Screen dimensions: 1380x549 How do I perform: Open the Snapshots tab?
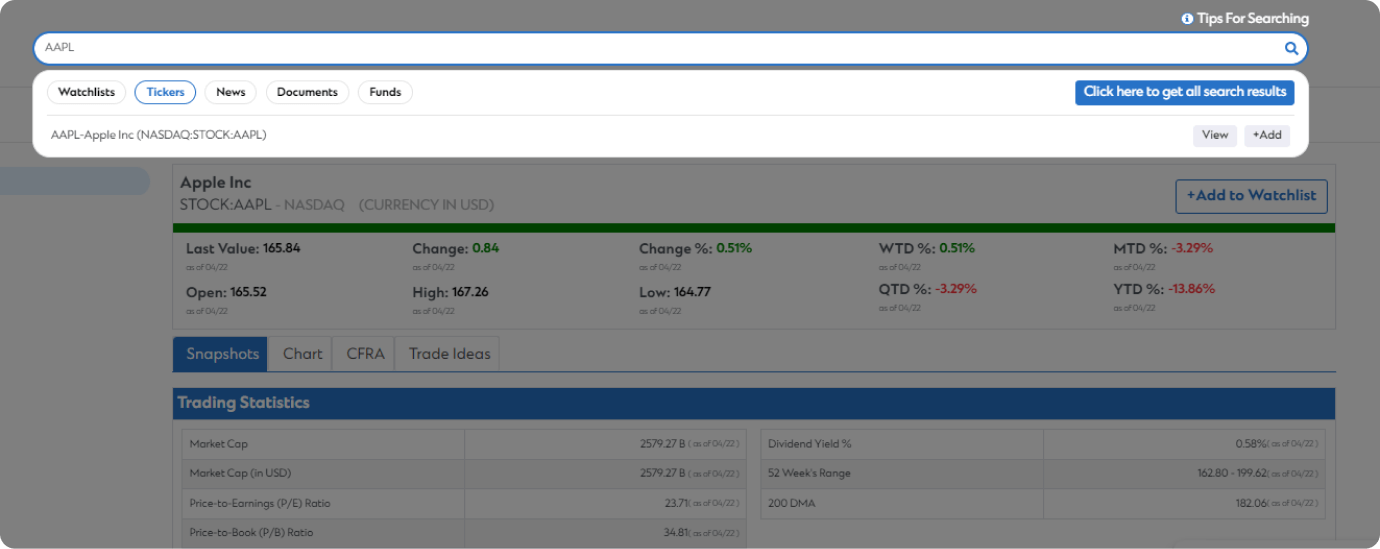pyautogui.click(x=221, y=354)
